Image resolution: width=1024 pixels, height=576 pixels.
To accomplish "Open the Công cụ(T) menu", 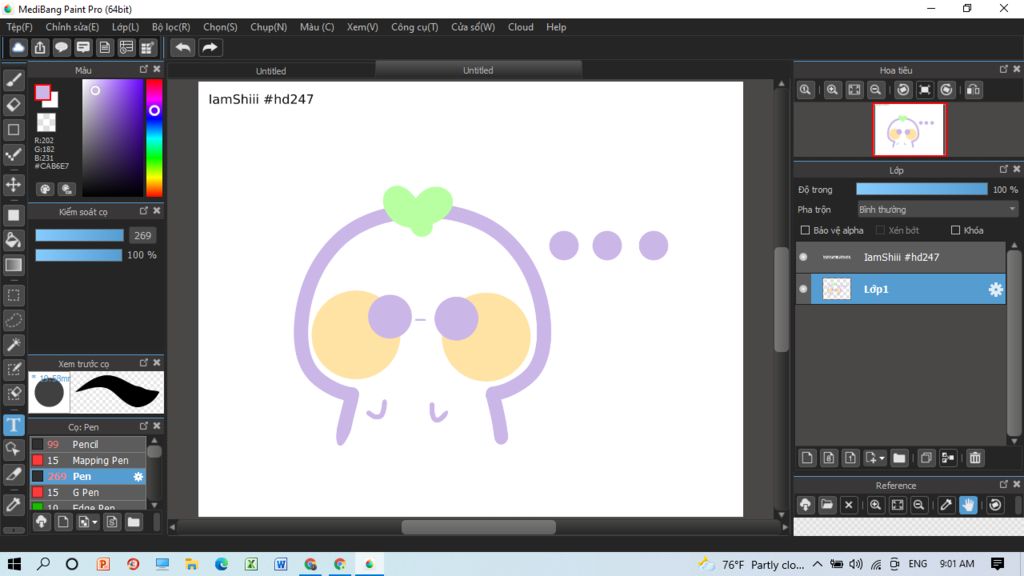I will tap(415, 27).
